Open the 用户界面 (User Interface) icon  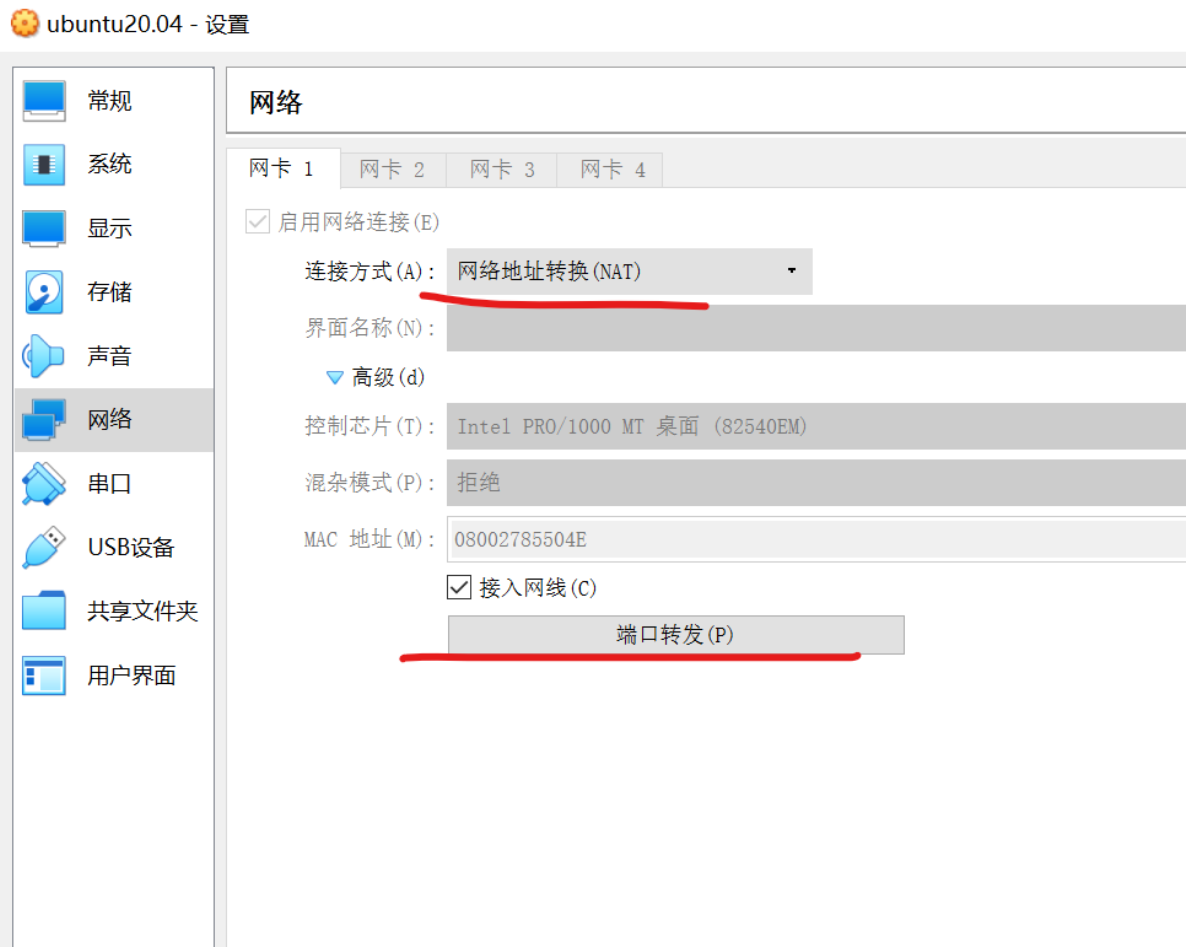(x=44, y=676)
